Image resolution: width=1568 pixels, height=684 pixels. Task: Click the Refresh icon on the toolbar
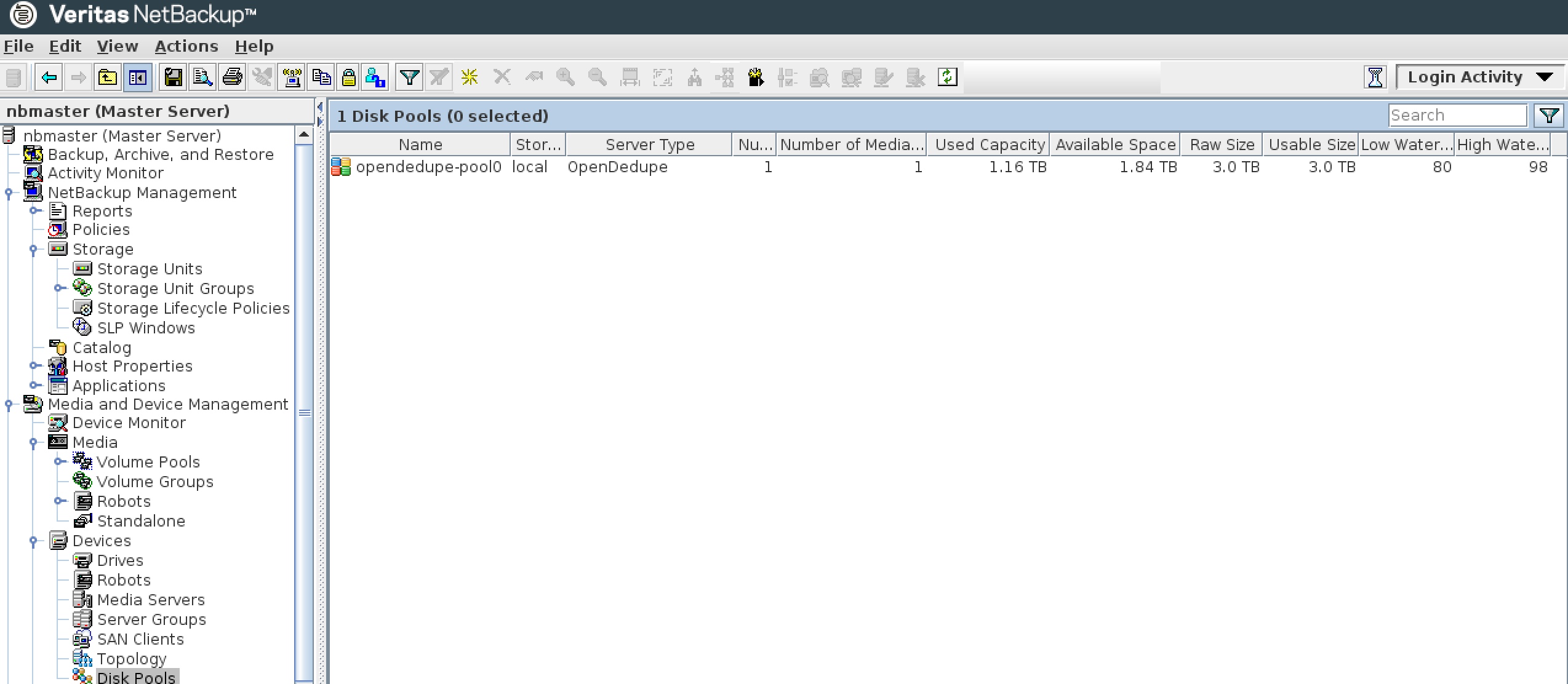pos(948,77)
